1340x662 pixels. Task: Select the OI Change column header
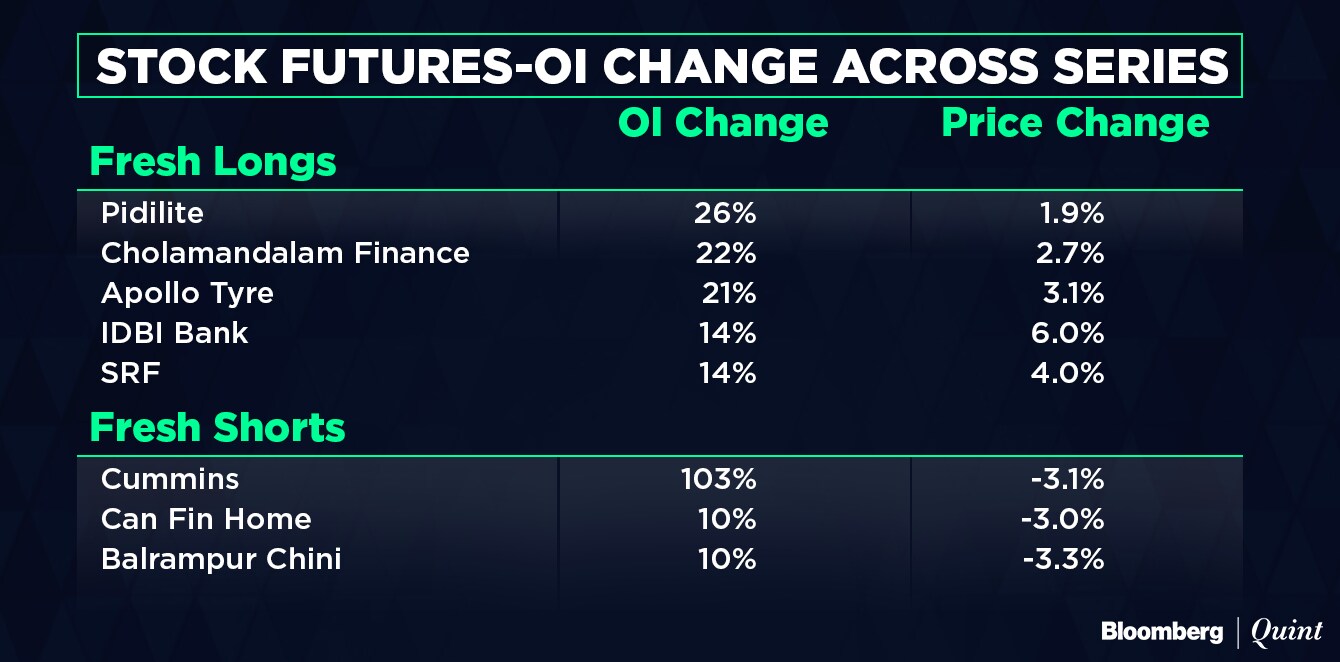point(722,123)
